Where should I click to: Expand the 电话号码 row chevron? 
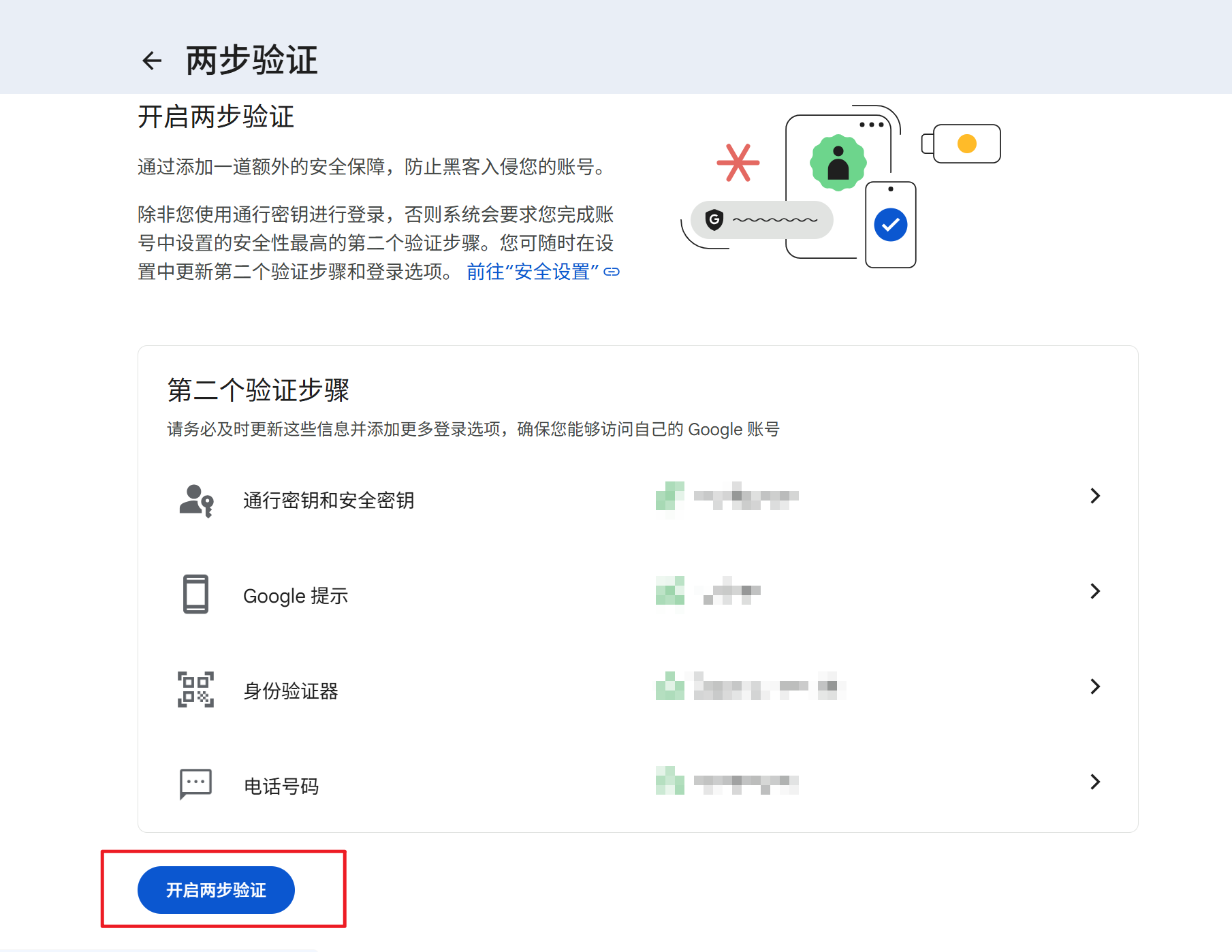point(1095,782)
